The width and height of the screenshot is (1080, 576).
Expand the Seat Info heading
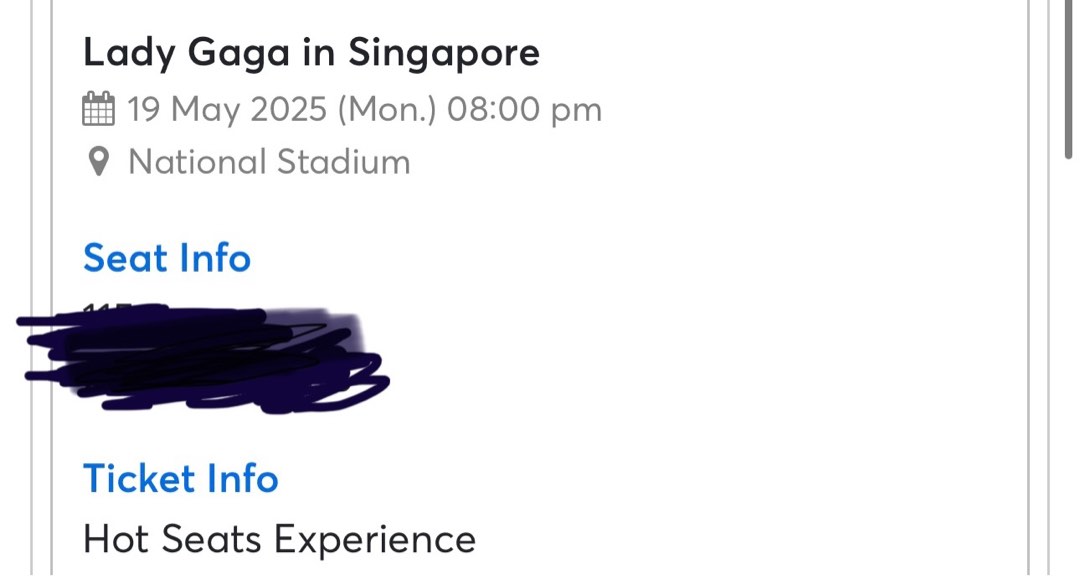click(x=166, y=258)
